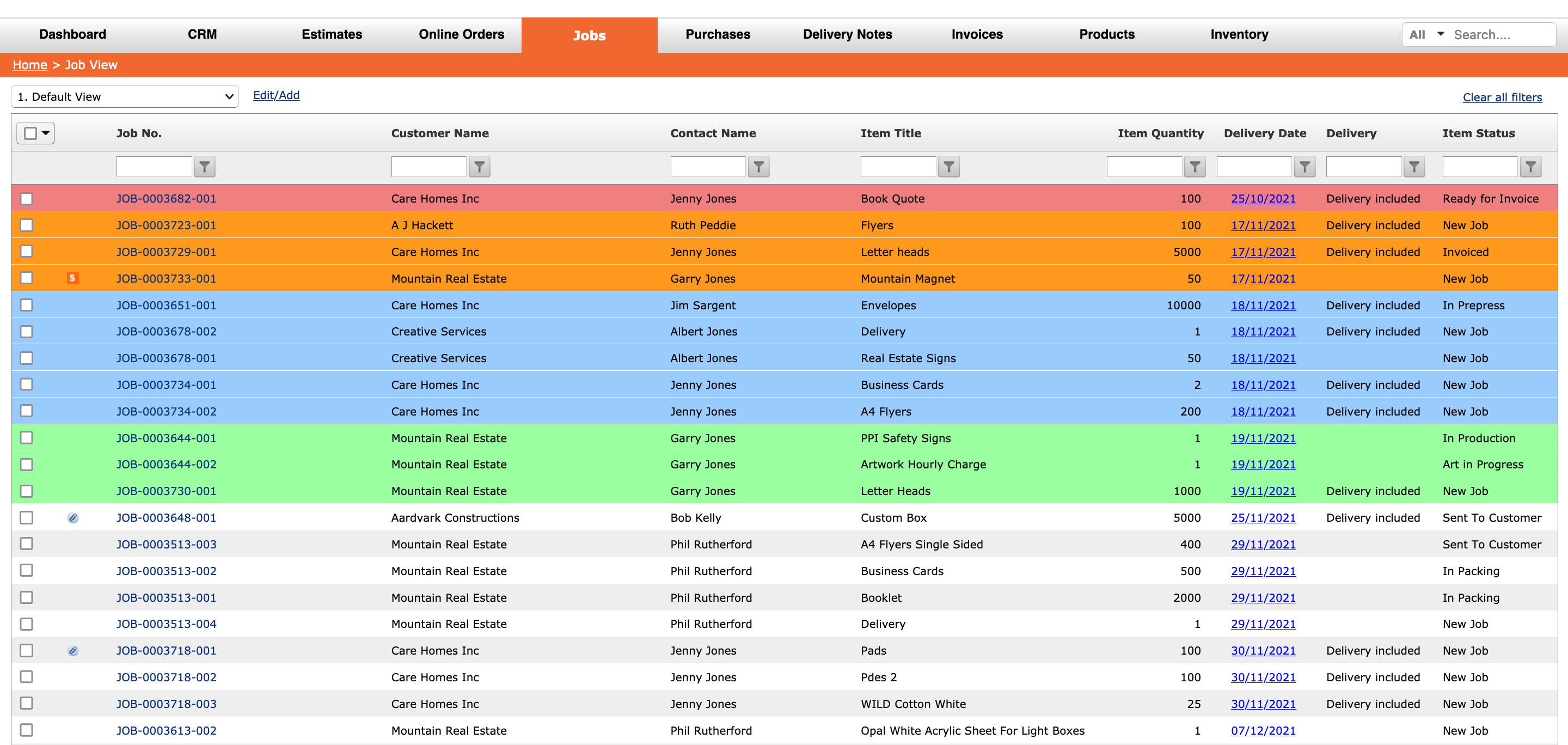Tick checkbox for JOB-0003682-001 row
The image size is (1568, 745).
click(26, 198)
